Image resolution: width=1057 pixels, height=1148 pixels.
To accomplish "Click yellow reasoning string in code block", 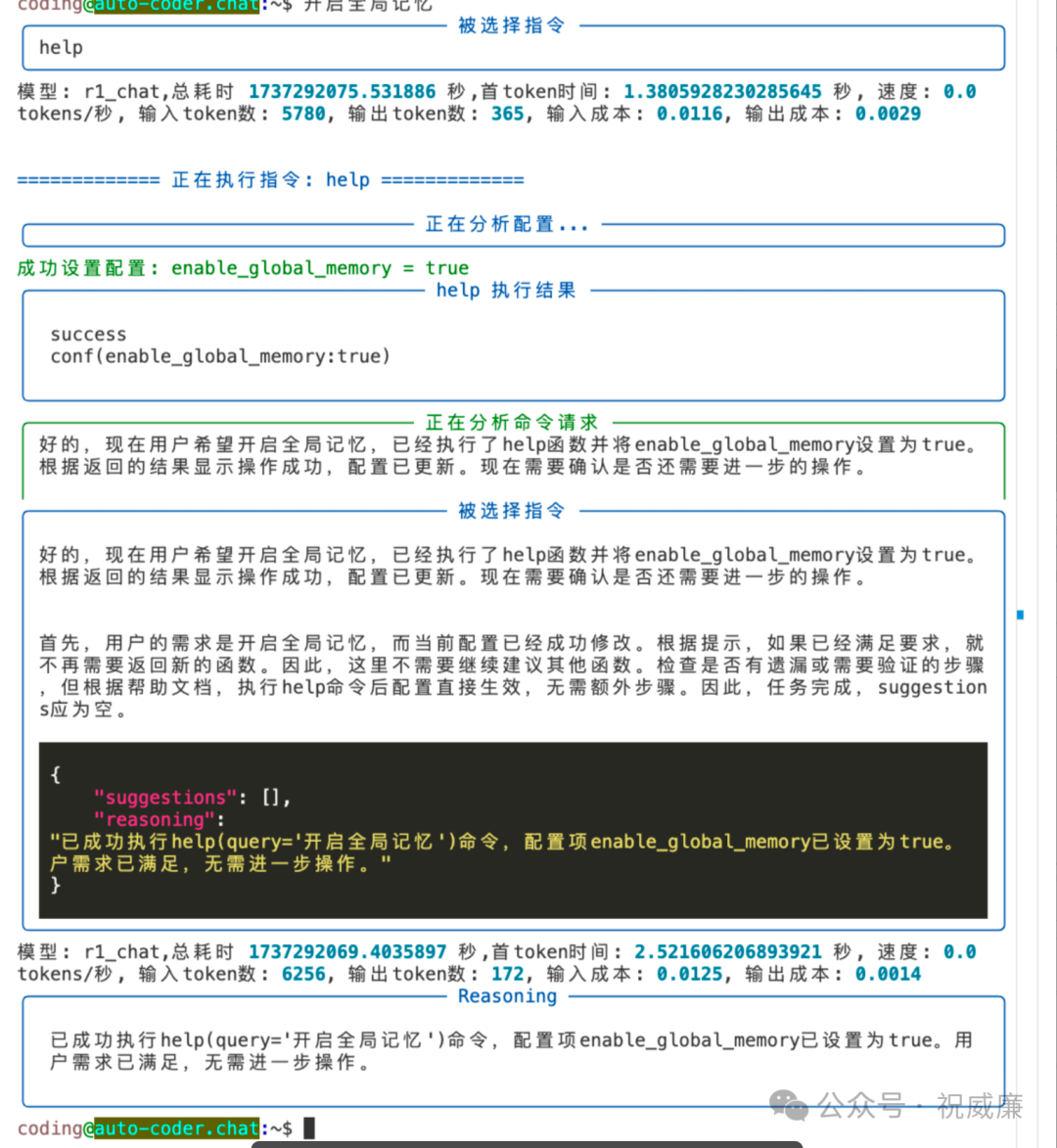I will tap(504, 852).
